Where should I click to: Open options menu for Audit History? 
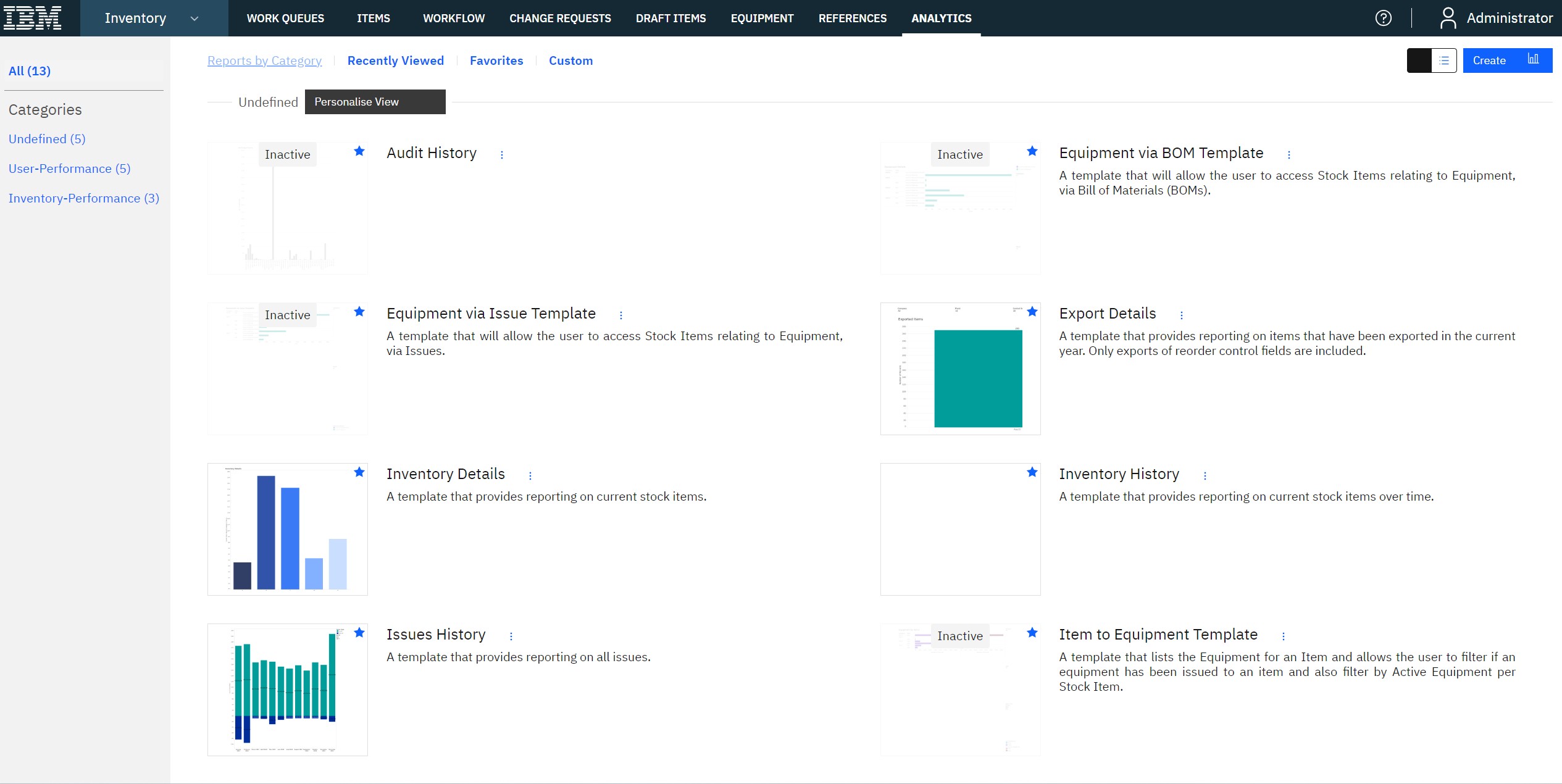(x=502, y=155)
